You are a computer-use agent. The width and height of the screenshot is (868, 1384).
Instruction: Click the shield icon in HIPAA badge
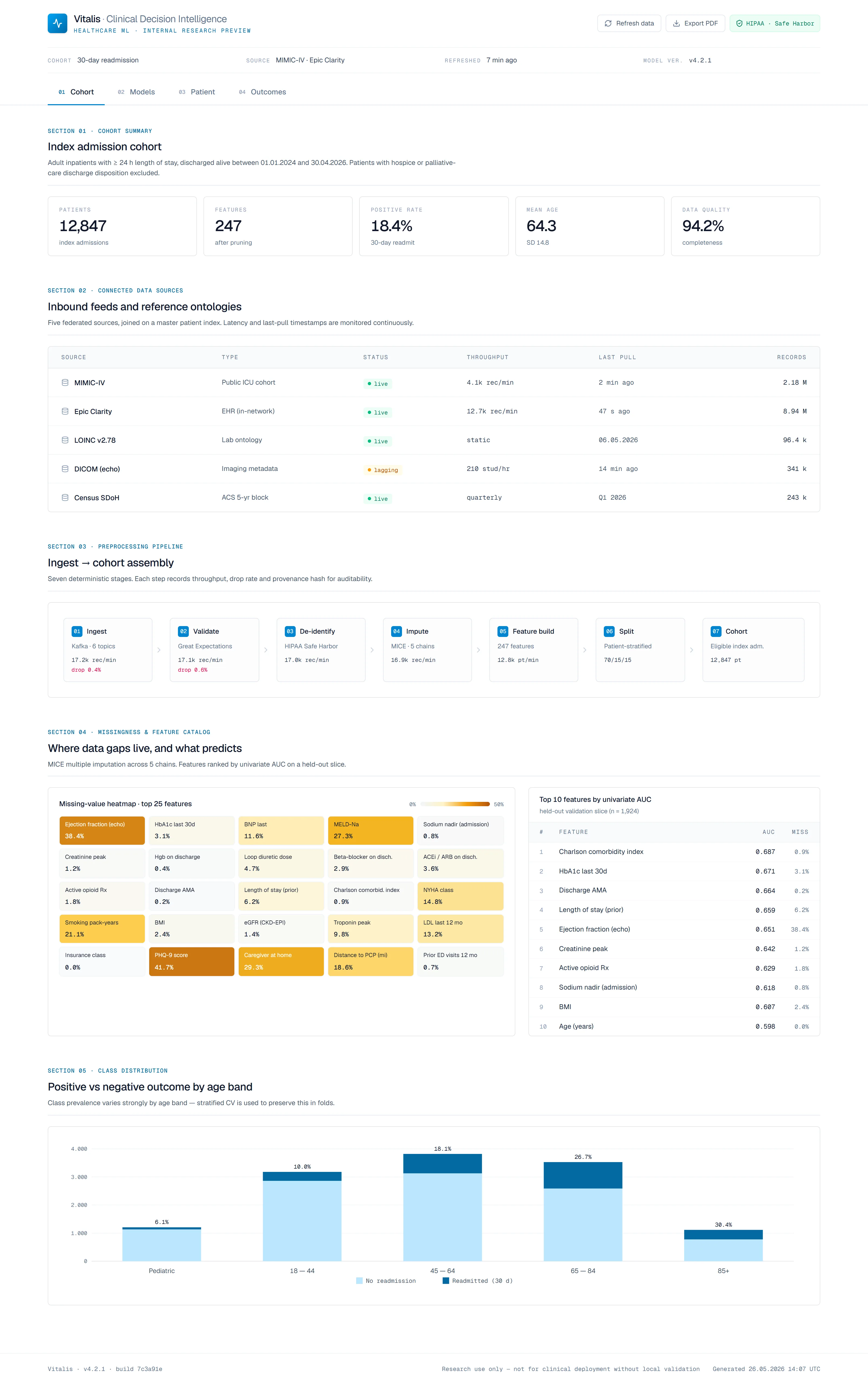point(739,24)
